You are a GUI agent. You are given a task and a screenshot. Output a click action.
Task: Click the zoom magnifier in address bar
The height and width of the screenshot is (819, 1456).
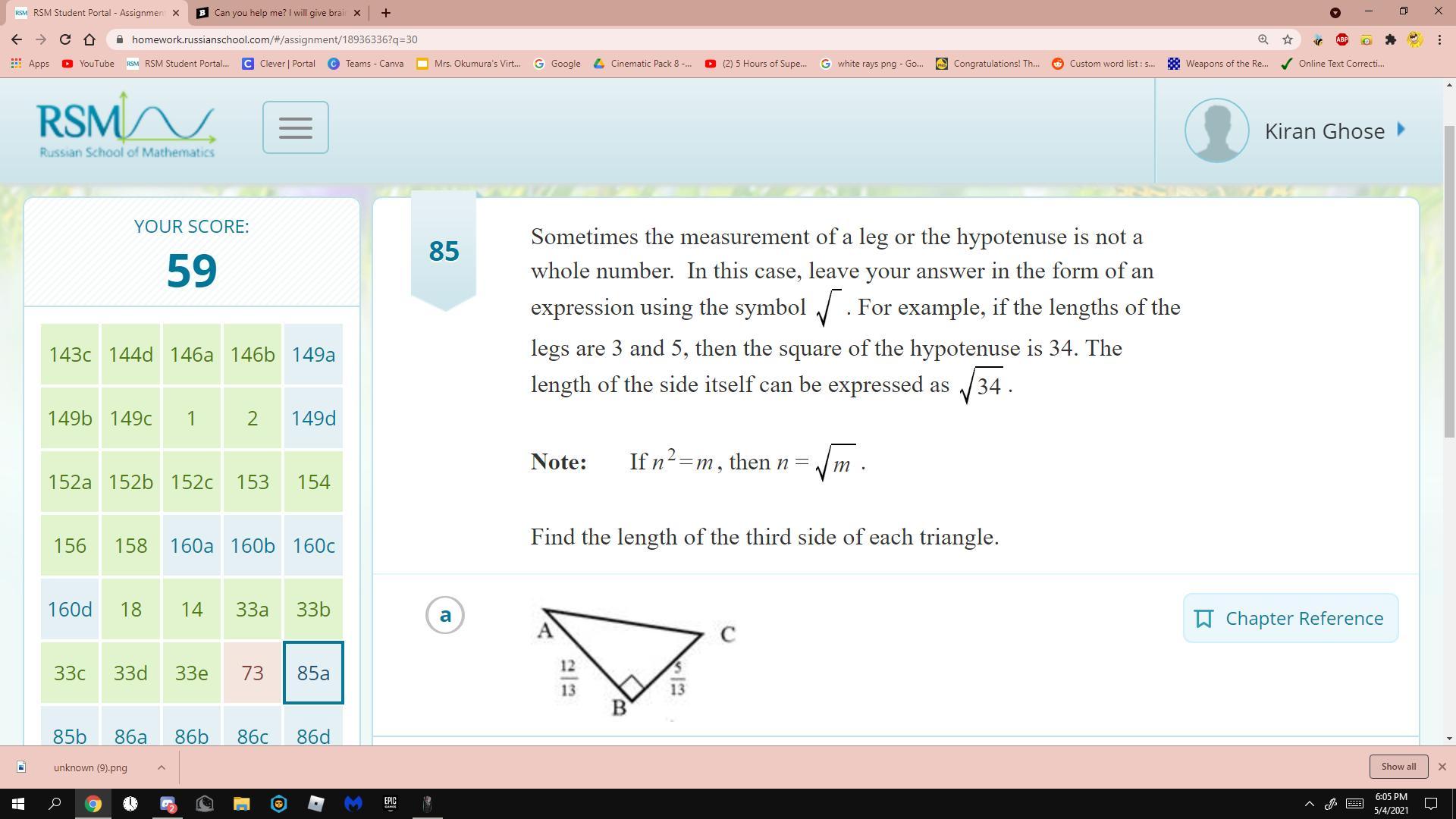coord(1263,39)
